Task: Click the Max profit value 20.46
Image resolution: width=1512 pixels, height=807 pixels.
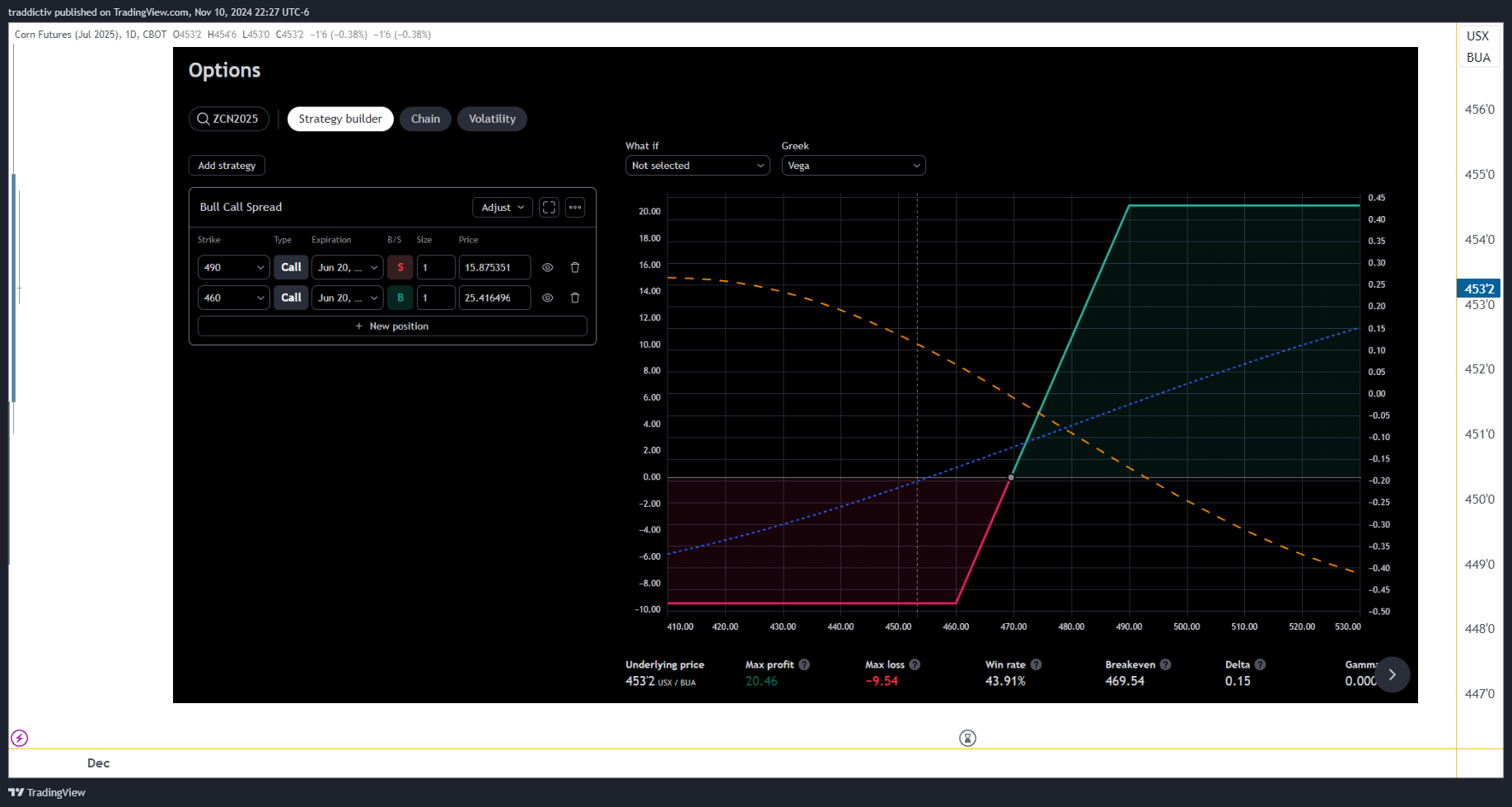Action: click(761, 681)
